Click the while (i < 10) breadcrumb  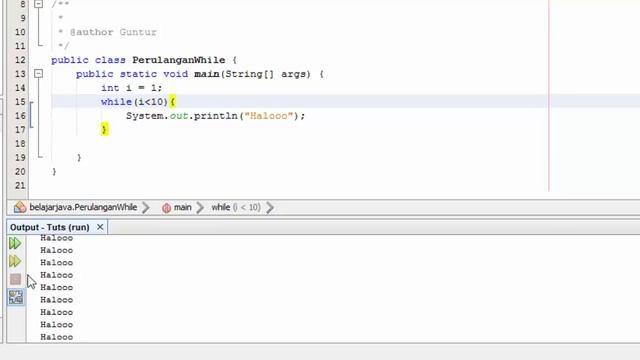pos(236,207)
